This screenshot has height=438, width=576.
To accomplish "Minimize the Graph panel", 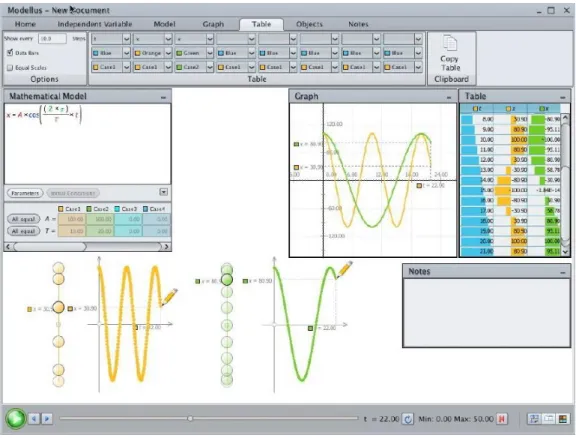I will coord(449,97).
